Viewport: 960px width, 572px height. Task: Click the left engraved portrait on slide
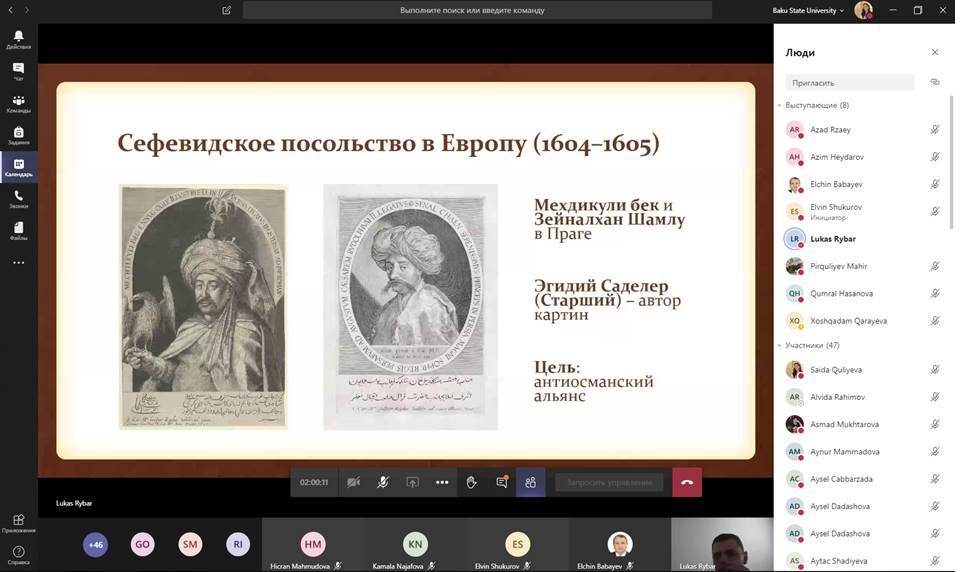point(203,307)
